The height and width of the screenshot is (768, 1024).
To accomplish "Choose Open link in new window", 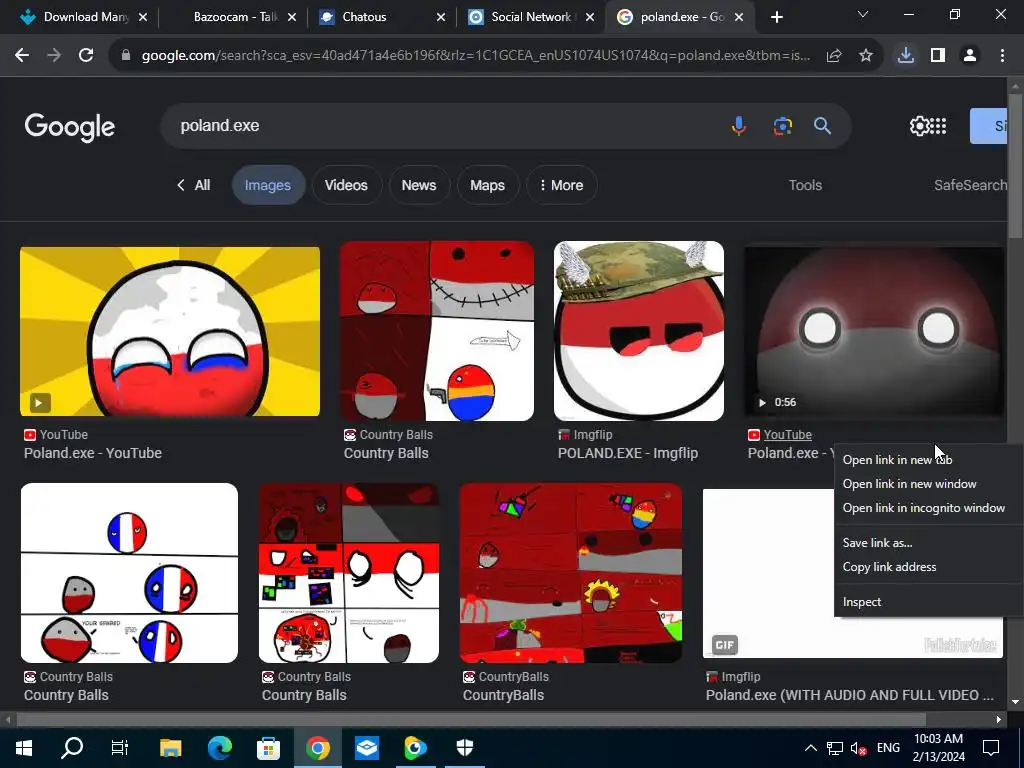I will (928, 484).
